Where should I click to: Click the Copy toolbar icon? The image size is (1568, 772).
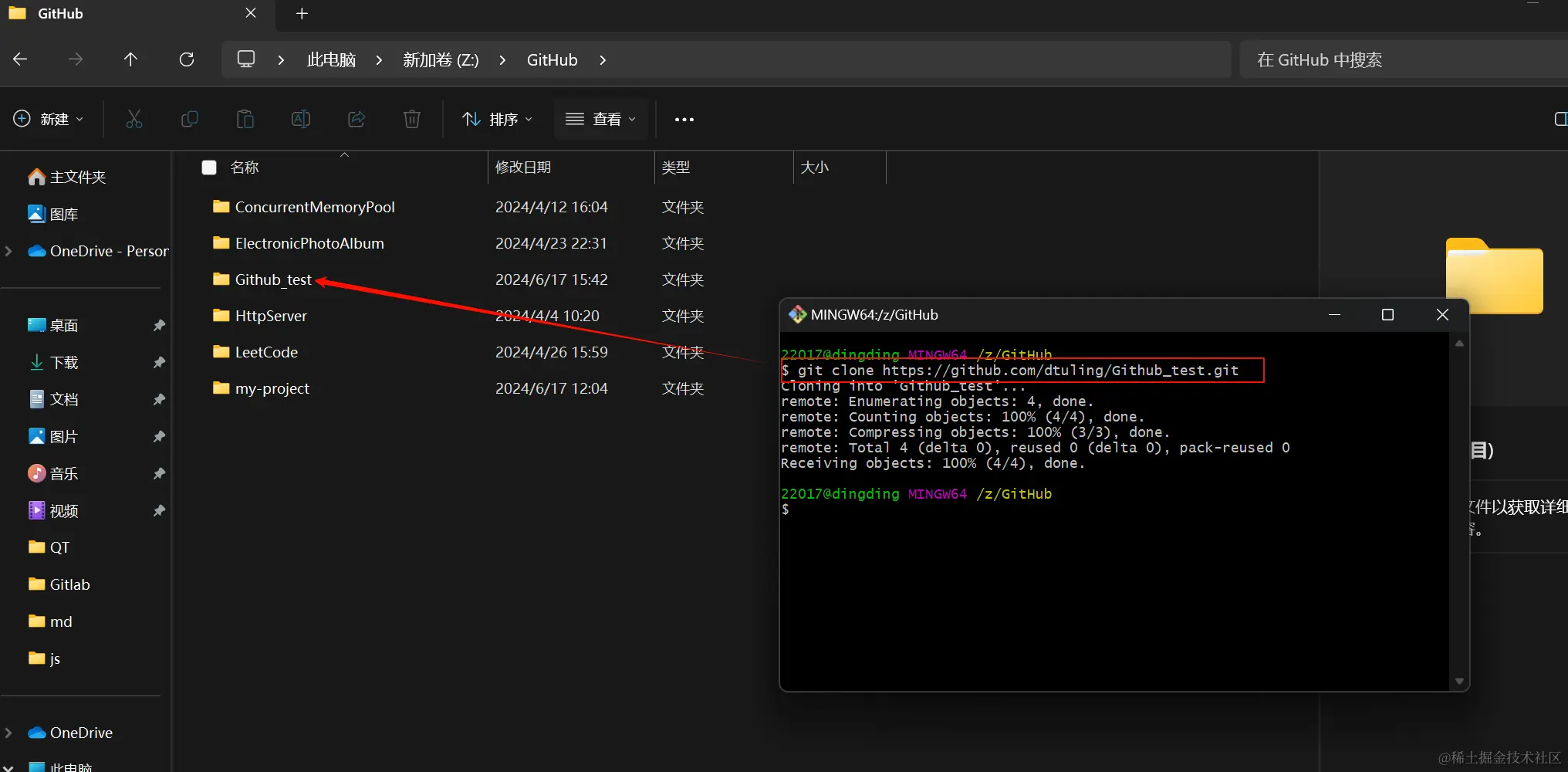click(x=190, y=119)
